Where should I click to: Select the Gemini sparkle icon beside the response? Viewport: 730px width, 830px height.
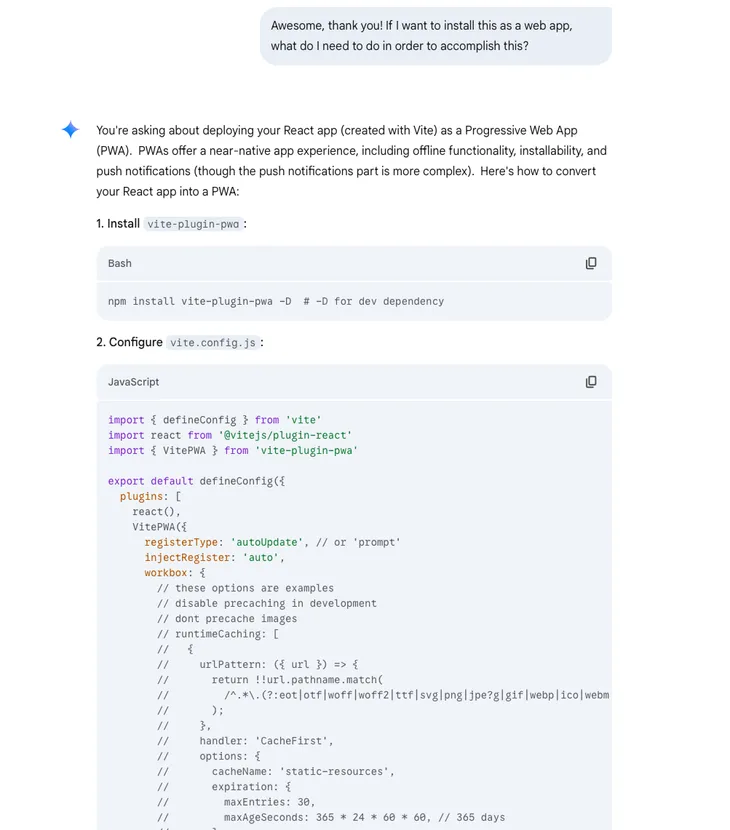click(x=70, y=129)
